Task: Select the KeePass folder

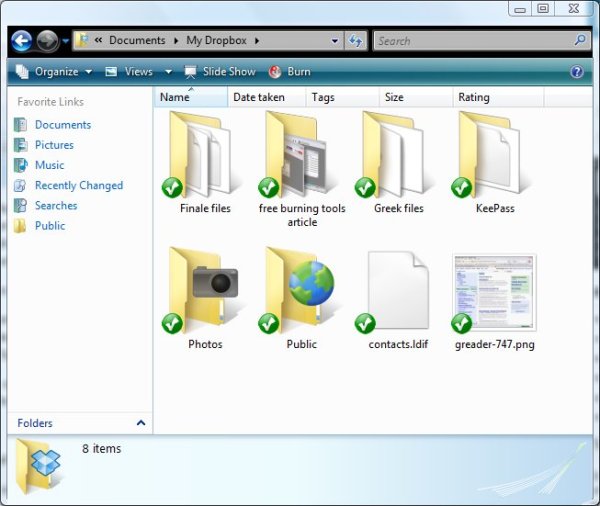Action: (495, 153)
